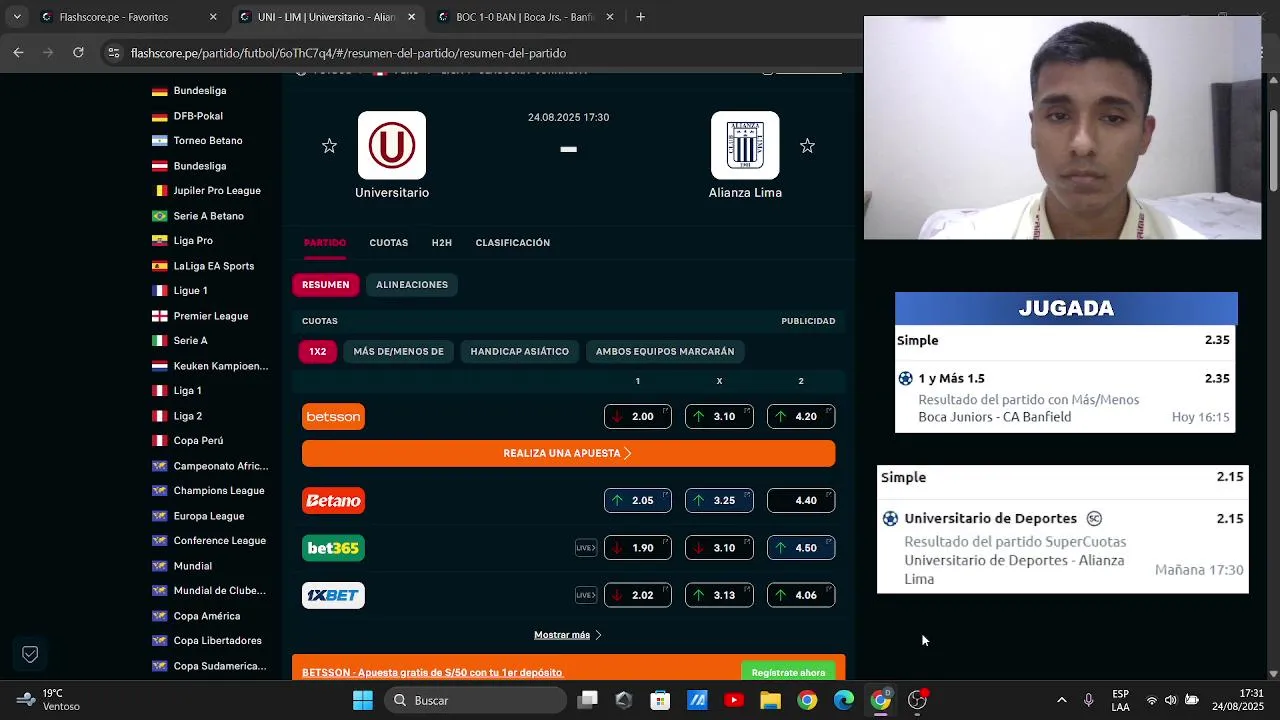
Task: Click the LIVE badge beside 1XBET
Action: point(586,595)
